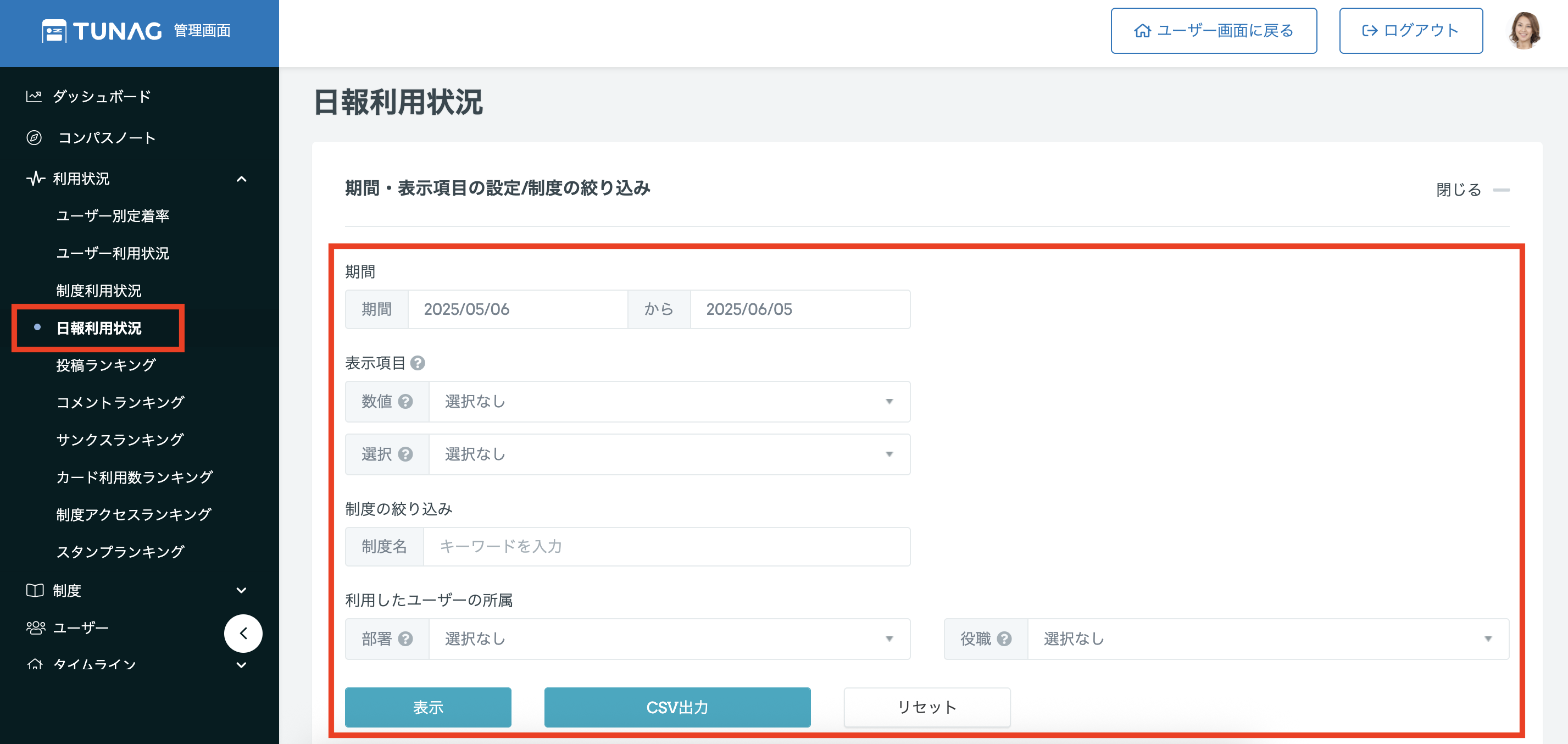Click the ログアウト button
Viewport: 1568px width, 744px height.
1411,30
